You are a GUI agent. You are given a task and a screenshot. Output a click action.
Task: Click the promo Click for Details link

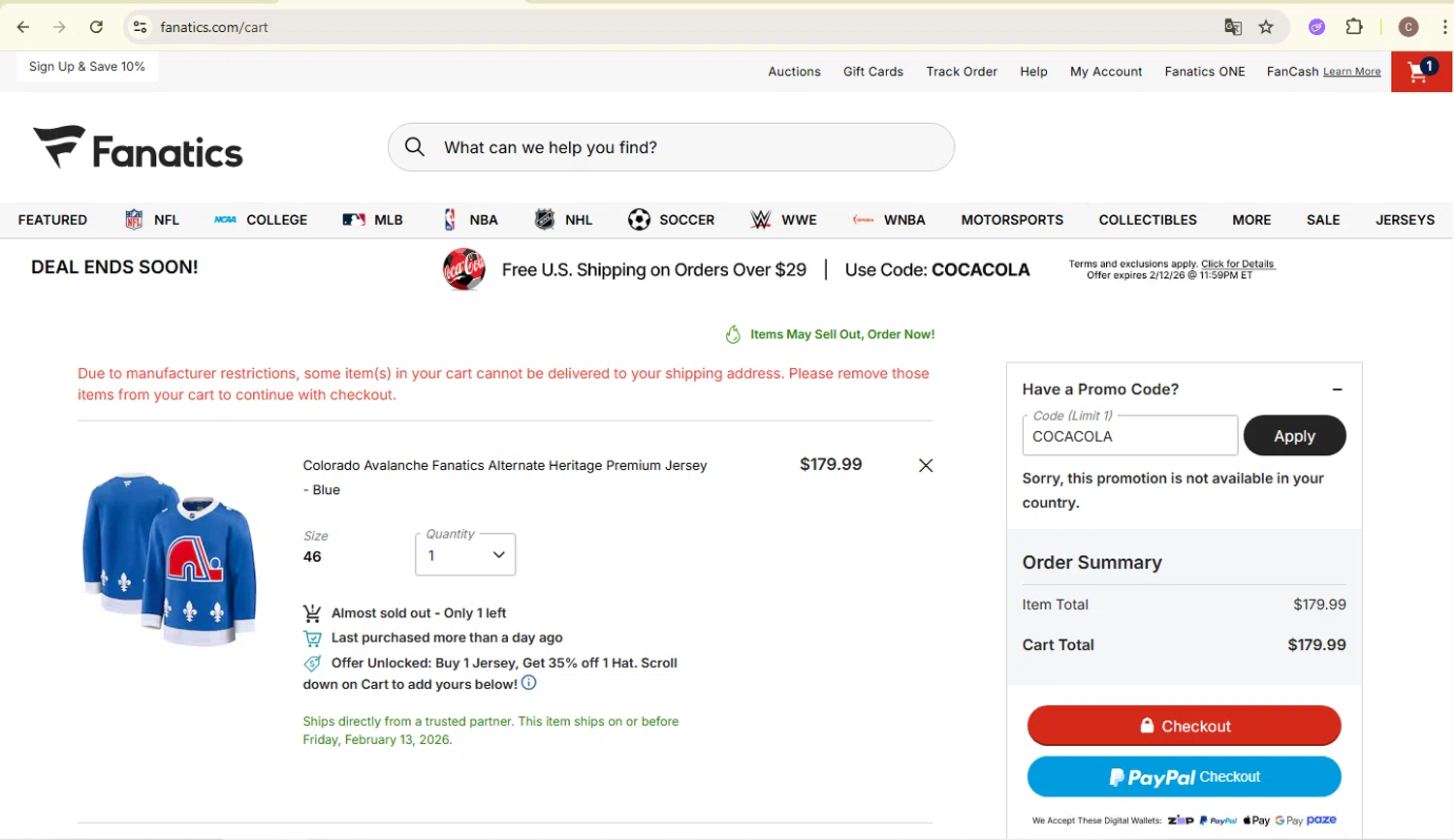1238,264
